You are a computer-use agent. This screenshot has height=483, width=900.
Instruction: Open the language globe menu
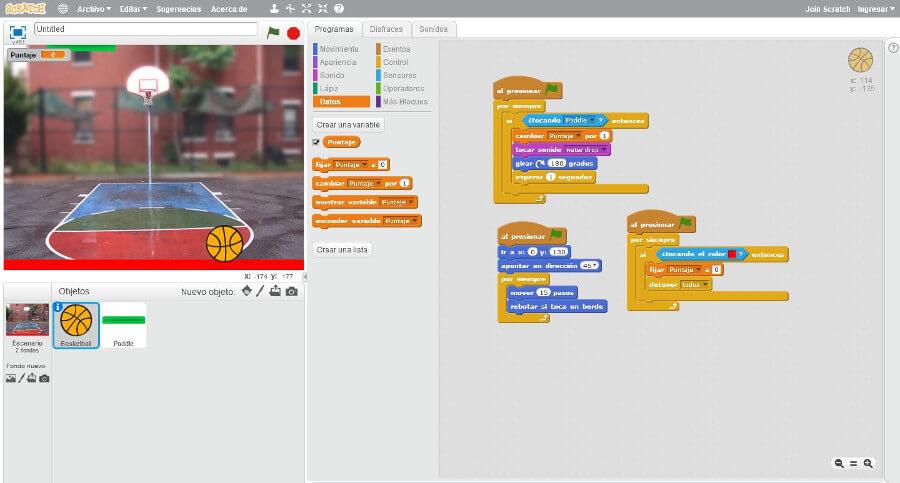[x=63, y=9]
